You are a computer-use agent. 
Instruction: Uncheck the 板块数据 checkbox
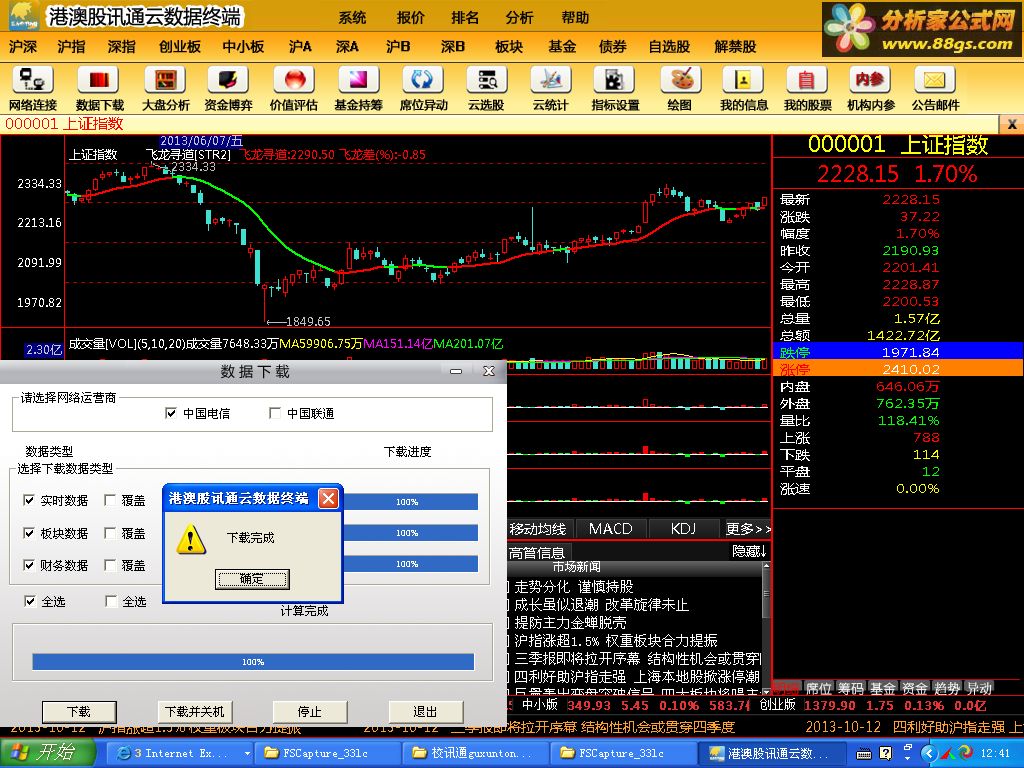[29, 533]
